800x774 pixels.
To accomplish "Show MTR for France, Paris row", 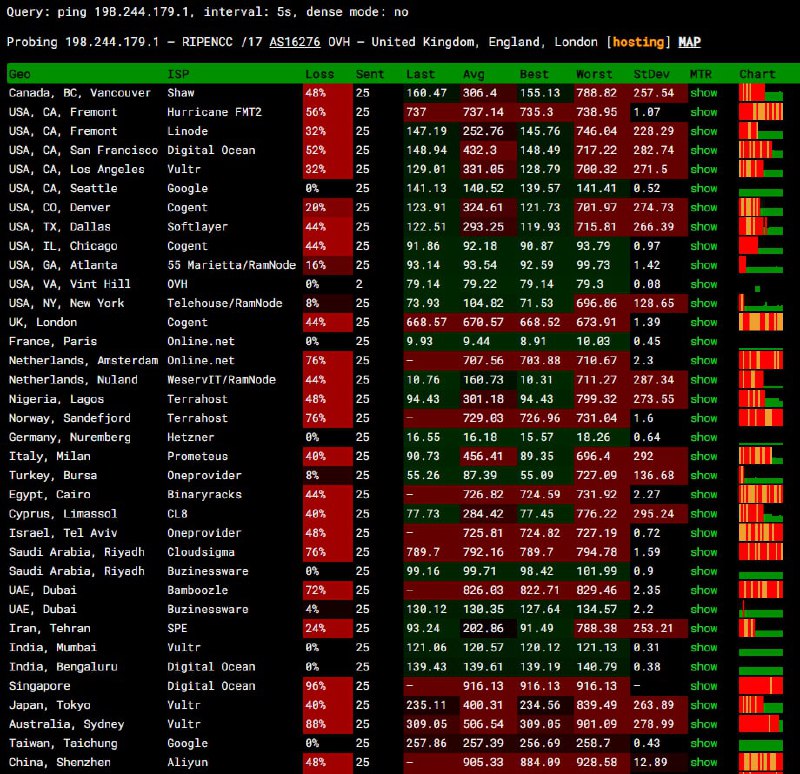I will (703, 341).
